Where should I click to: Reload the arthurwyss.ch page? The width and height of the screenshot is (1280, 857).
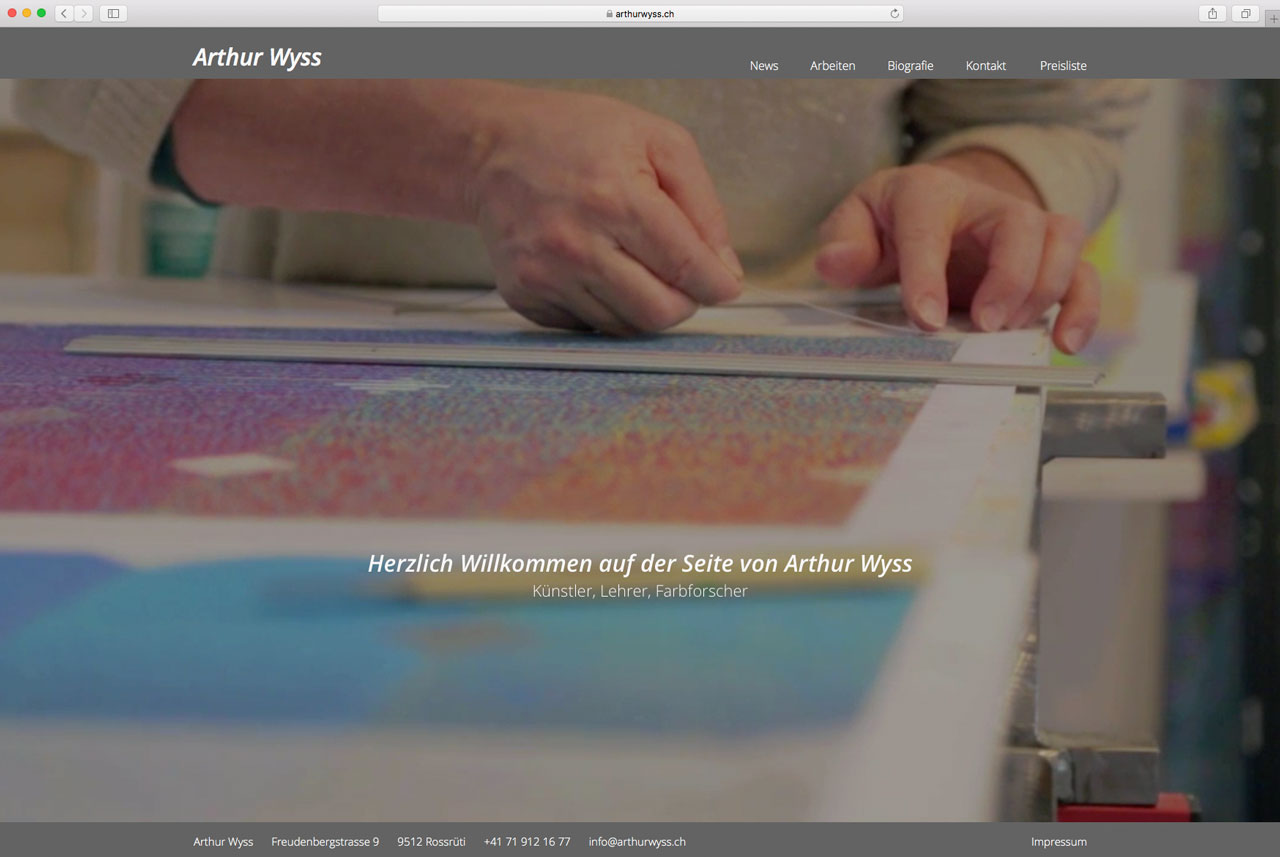894,13
